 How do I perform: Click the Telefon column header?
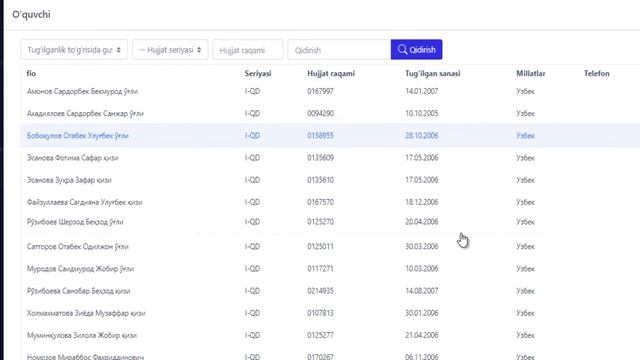pyautogui.click(x=597, y=73)
